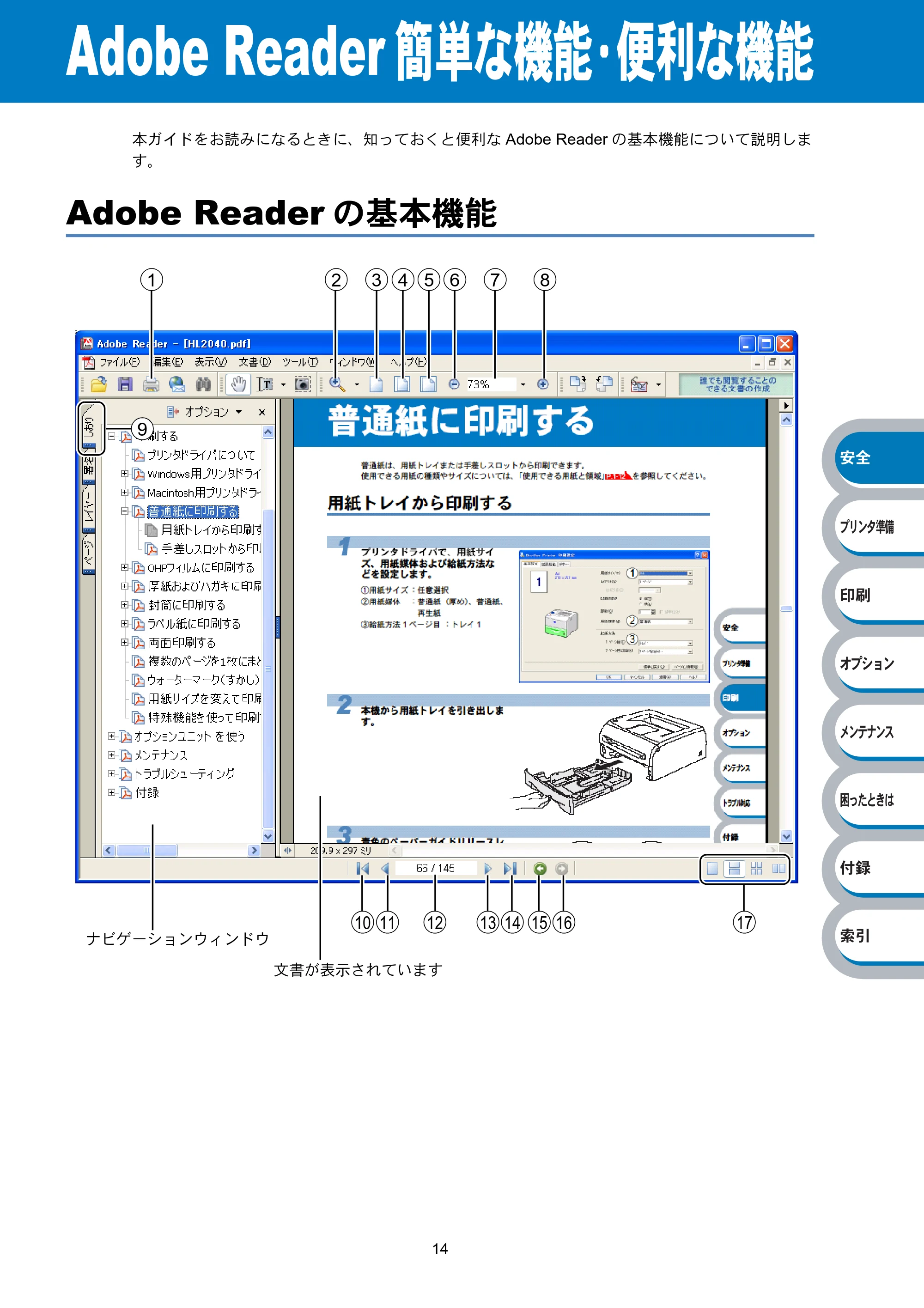Switch to Single Page layout
This screenshot has width=924, height=1308.
(x=712, y=869)
